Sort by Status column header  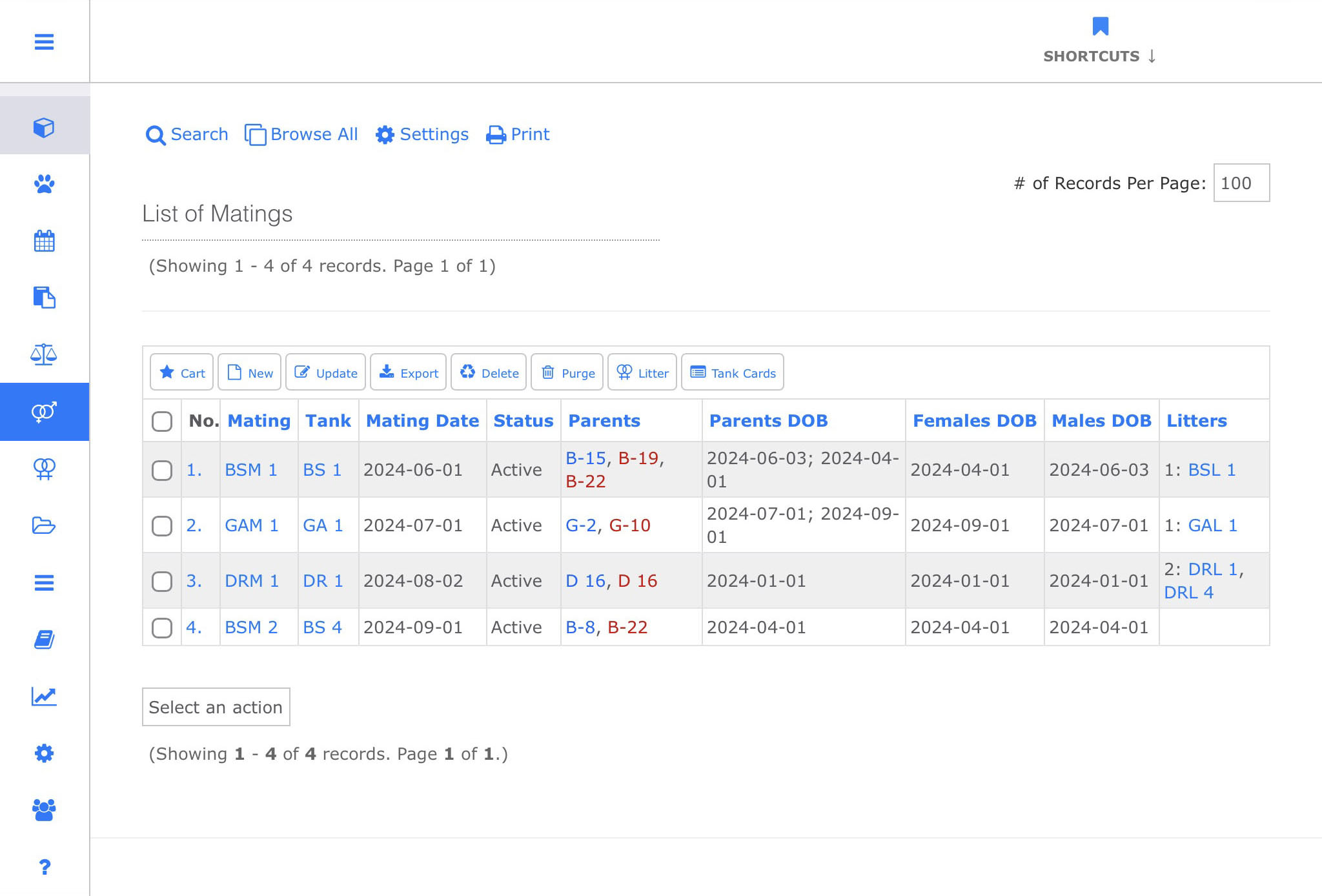524,421
